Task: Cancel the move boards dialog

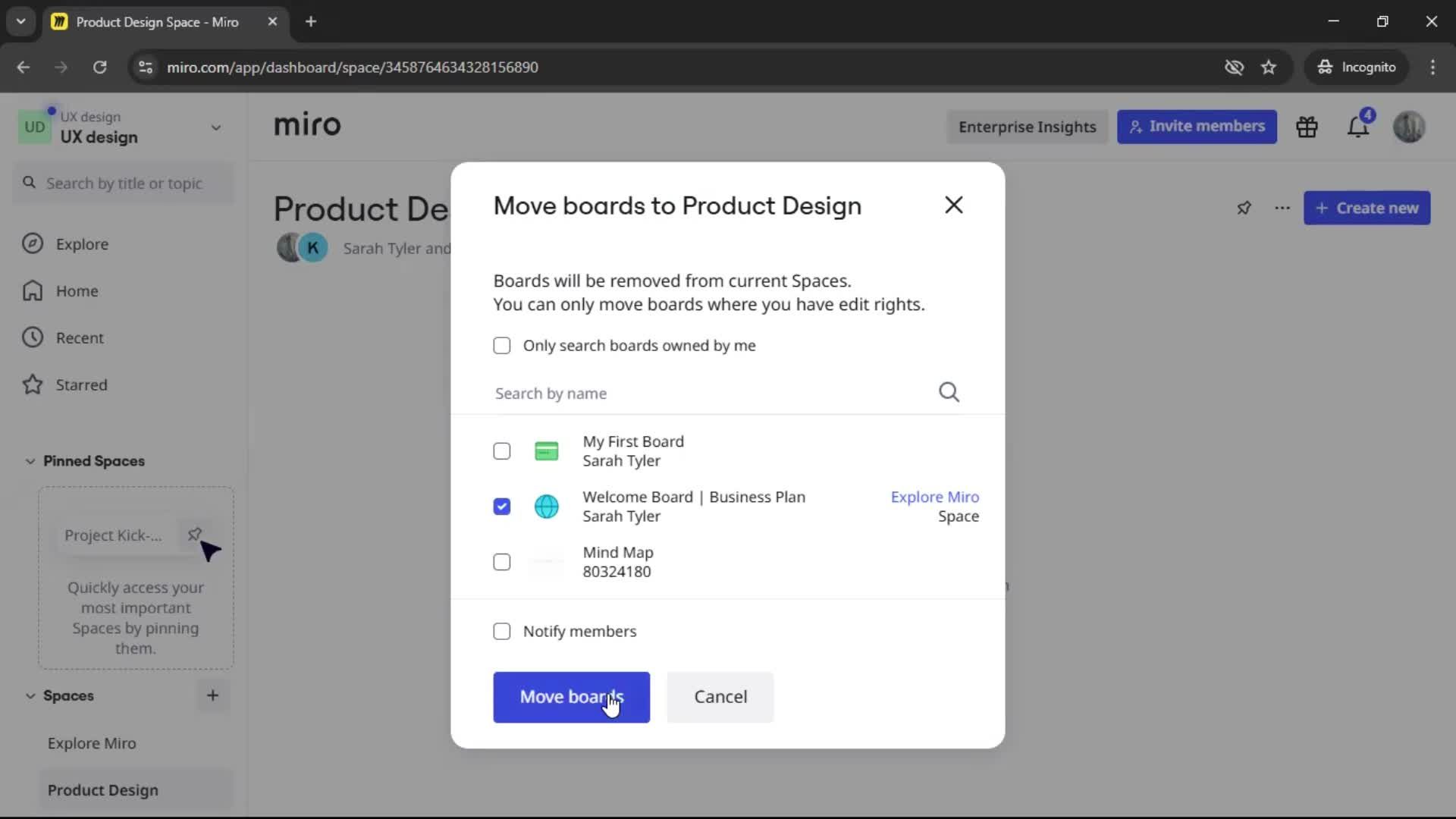Action: pyautogui.click(x=720, y=697)
